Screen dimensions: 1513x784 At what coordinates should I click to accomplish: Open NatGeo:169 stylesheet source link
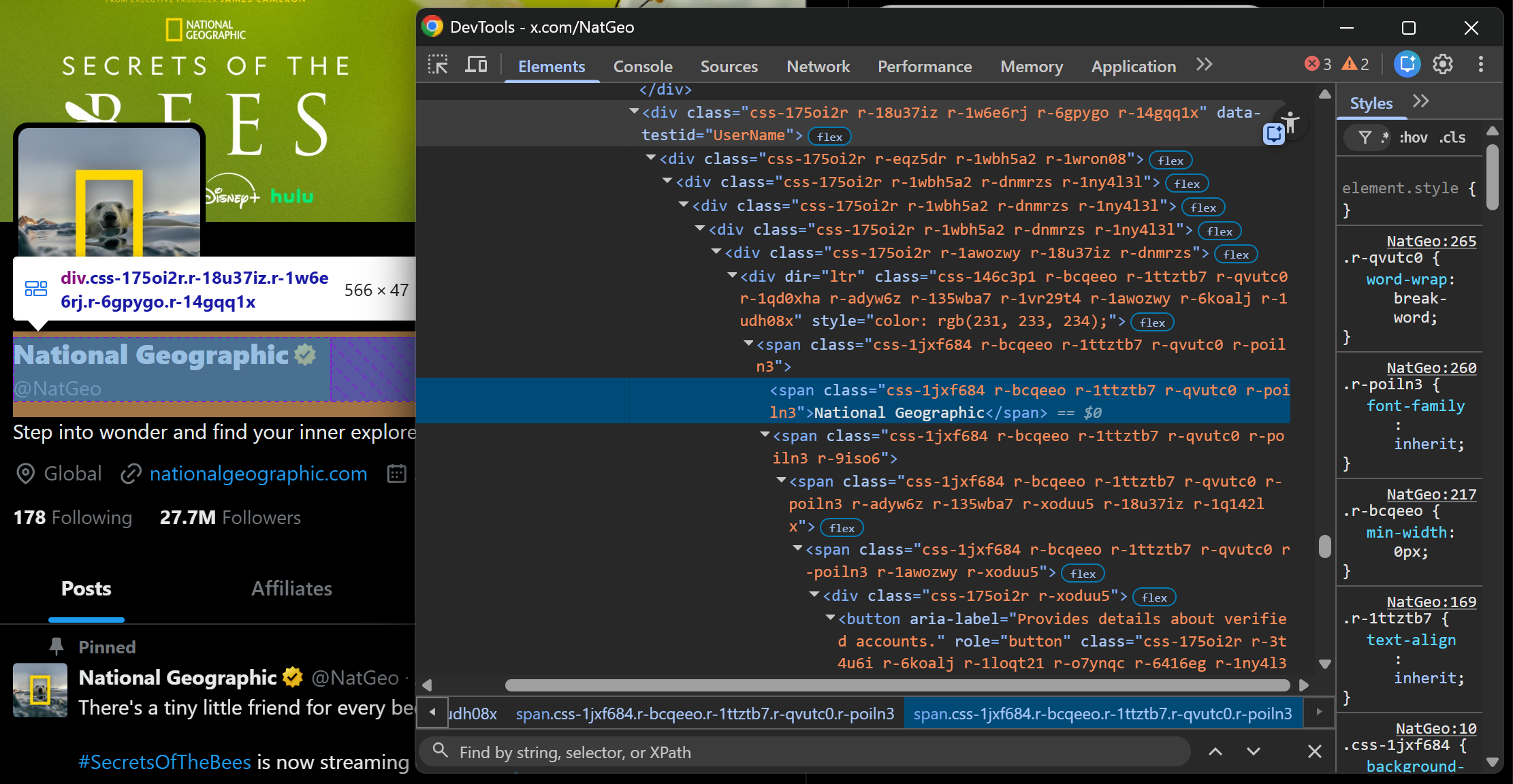tap(1431, 602)
